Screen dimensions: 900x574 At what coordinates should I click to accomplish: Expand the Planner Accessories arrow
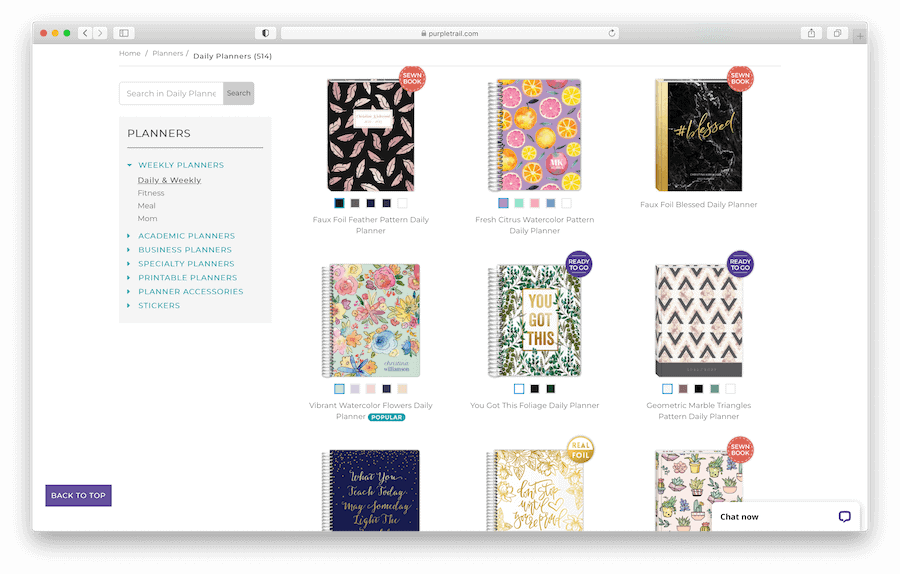click(129, 292)
